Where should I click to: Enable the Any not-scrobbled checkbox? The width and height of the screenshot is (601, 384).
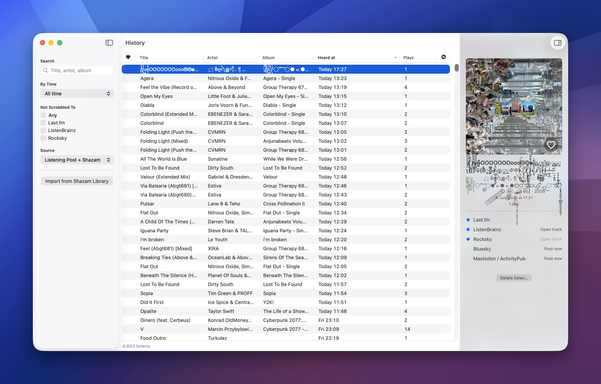pyautogui.click(x=43, y=115)
